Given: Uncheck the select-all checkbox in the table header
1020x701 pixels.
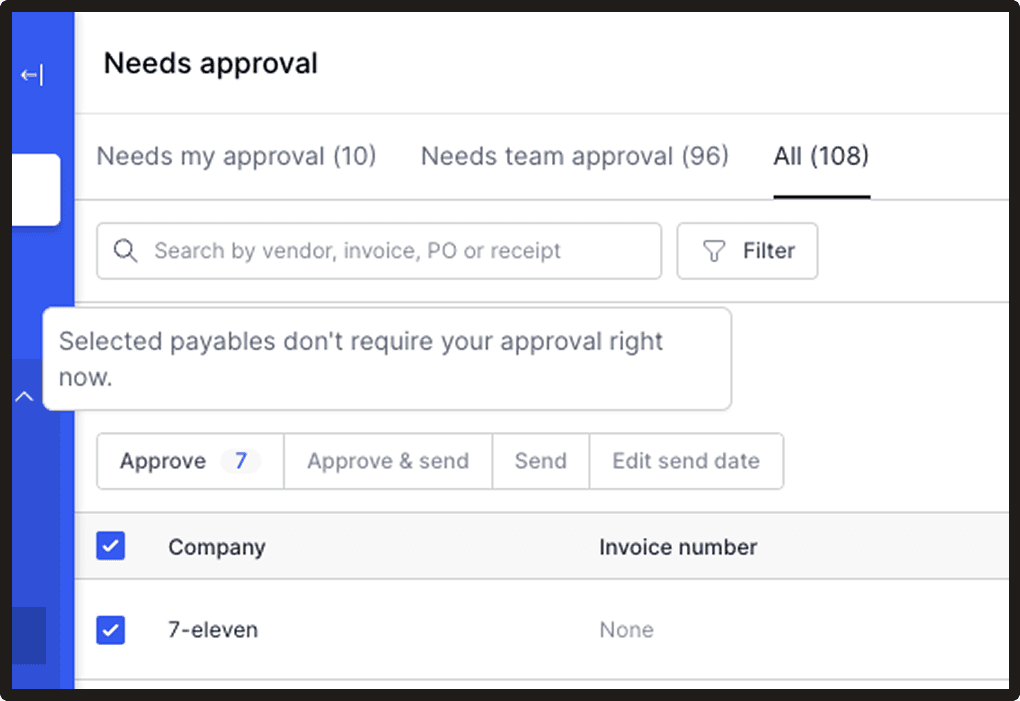Looking at the screenshot, I should pos(110,546).
